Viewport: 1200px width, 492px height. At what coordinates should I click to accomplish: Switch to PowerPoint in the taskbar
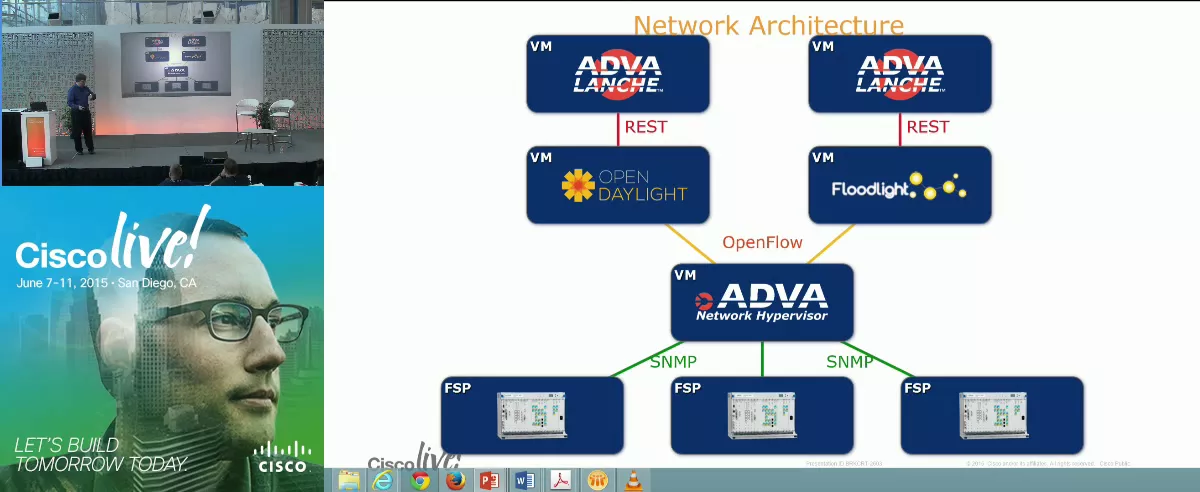489,480
